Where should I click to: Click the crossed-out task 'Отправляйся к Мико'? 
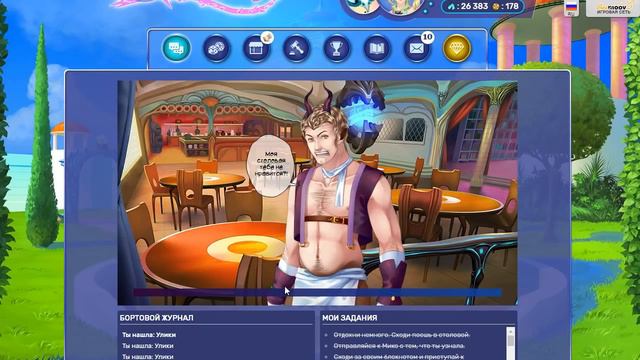pyautogui.click(x=399, y=346)
